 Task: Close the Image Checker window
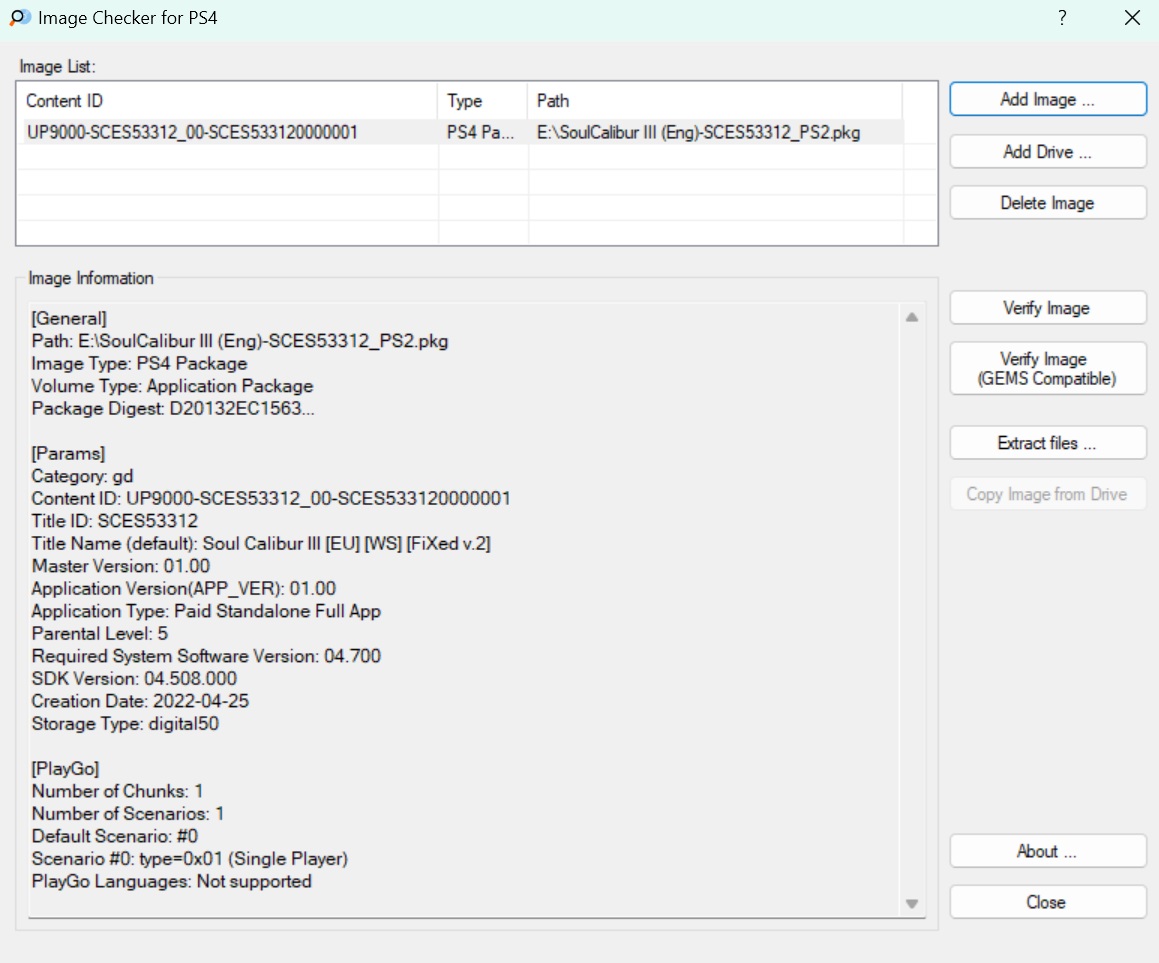[x=1132, y=18]
